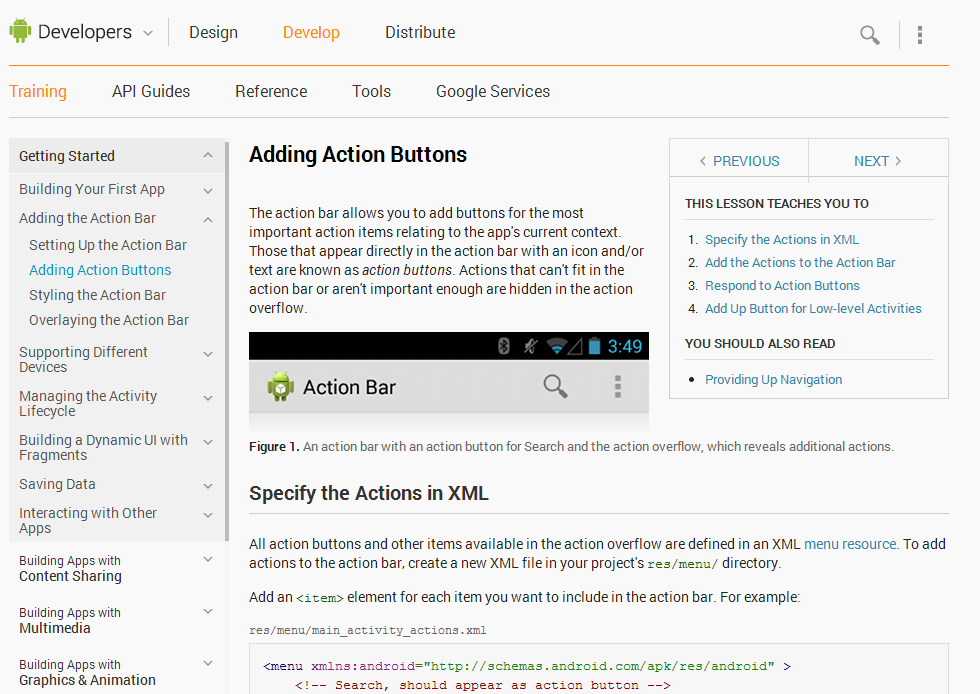Screen dimensions: 980x694
Task: Expand Supporting Different Devices chevron
Action: pyautogui.click(x=208, y=354)
